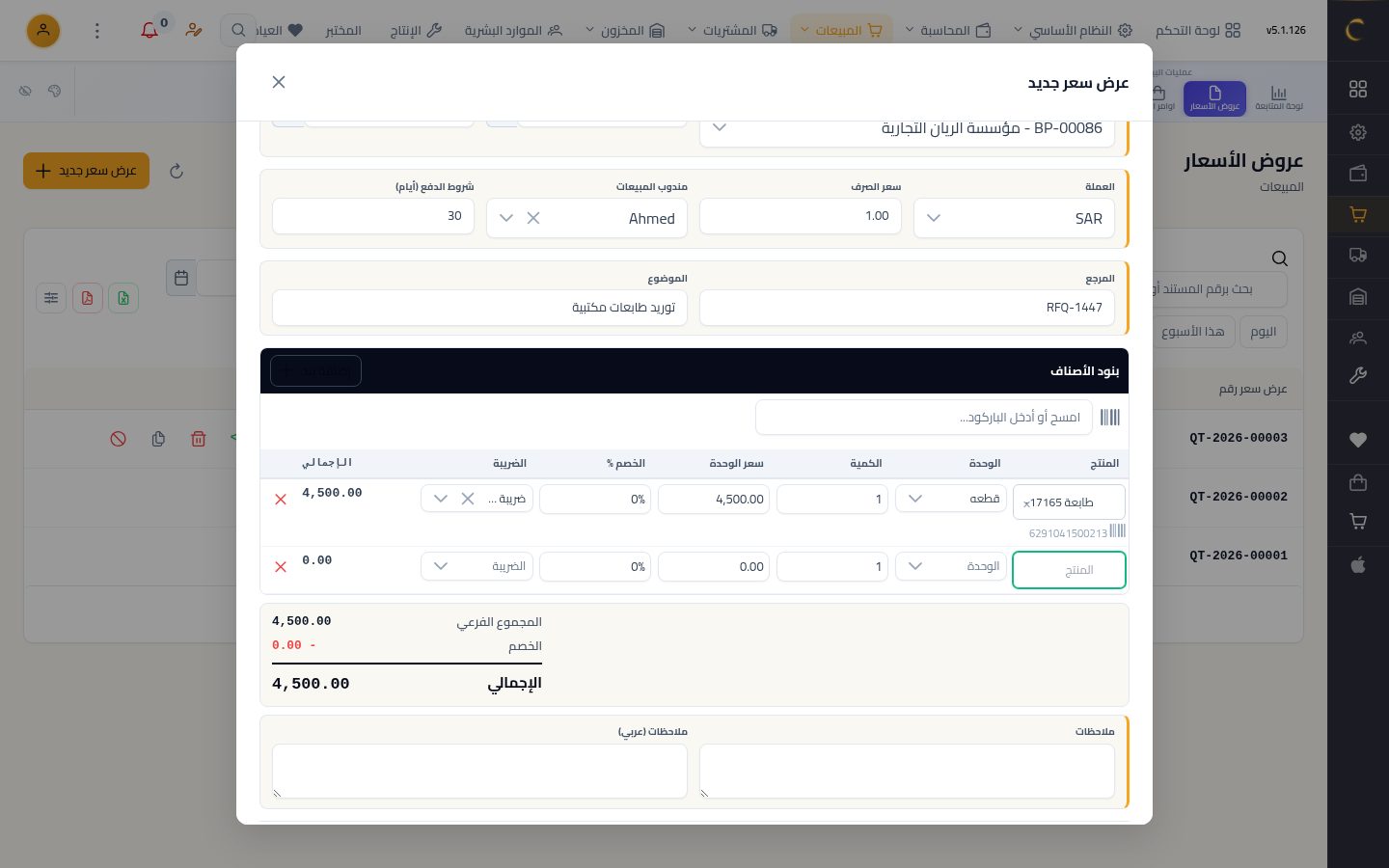Screen dimensions: 1389x868
Task: Expand the المبيعات top menu
Action: pos(841,31)
